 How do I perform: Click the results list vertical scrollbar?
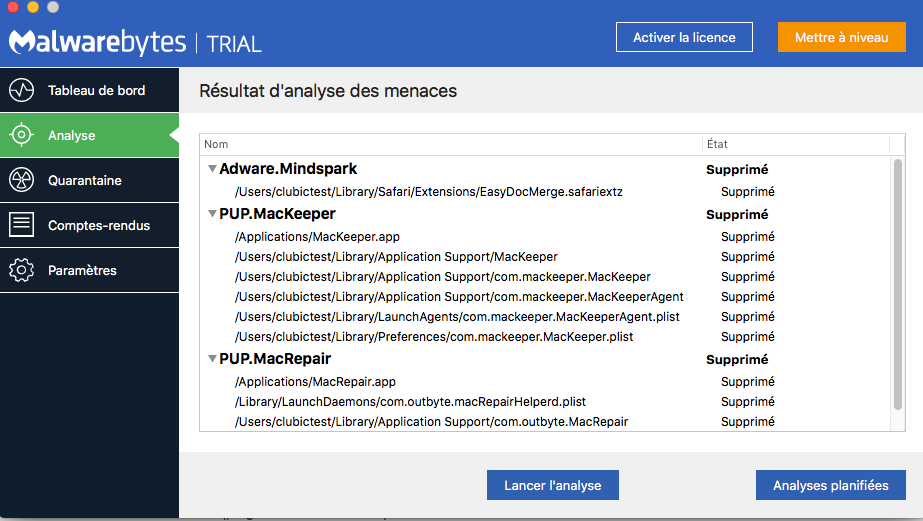898,284
